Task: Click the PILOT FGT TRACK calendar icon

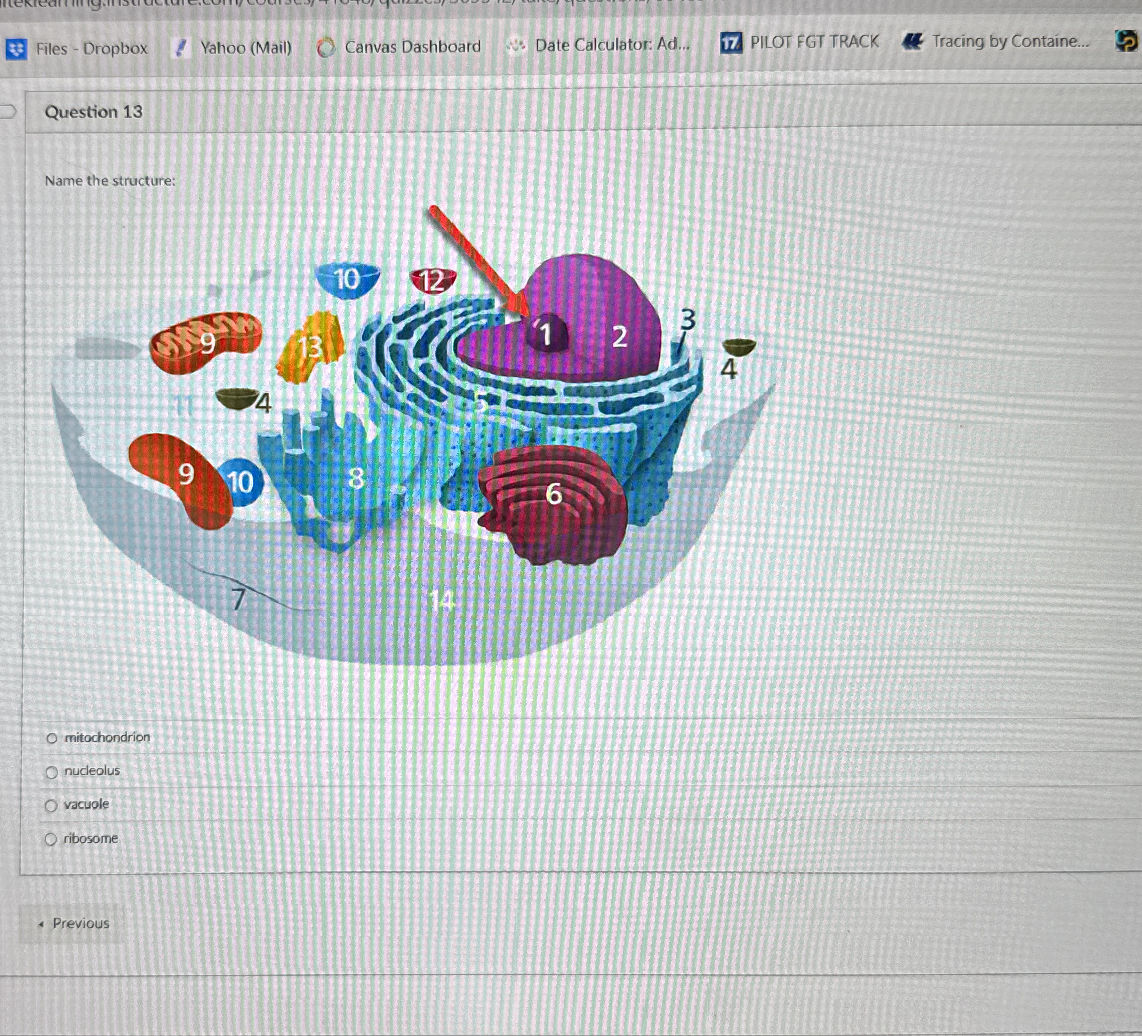Action: coord(729,42)
